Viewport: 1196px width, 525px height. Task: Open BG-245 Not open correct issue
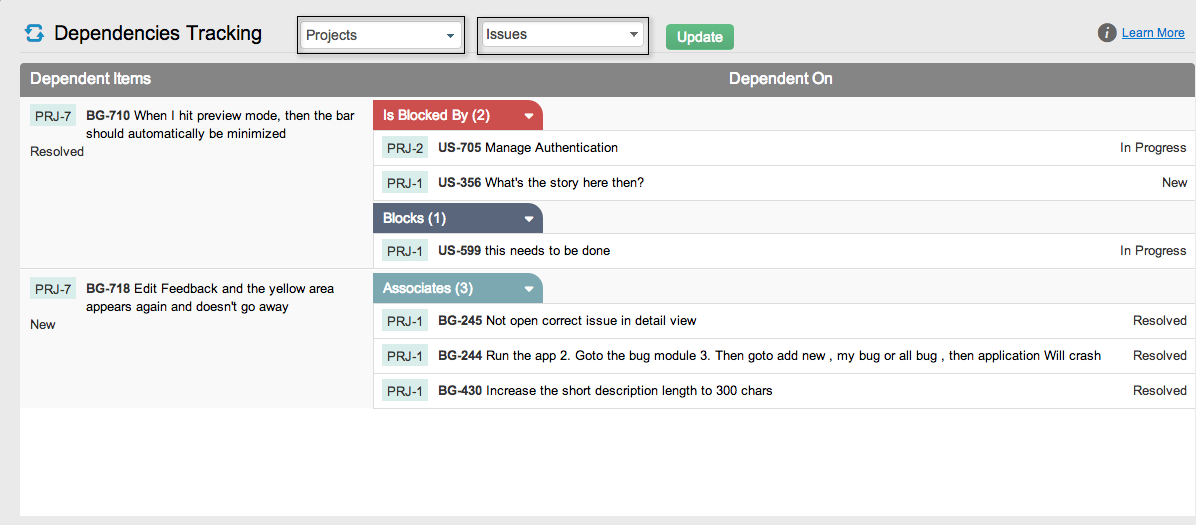click(x=567, y=321)
